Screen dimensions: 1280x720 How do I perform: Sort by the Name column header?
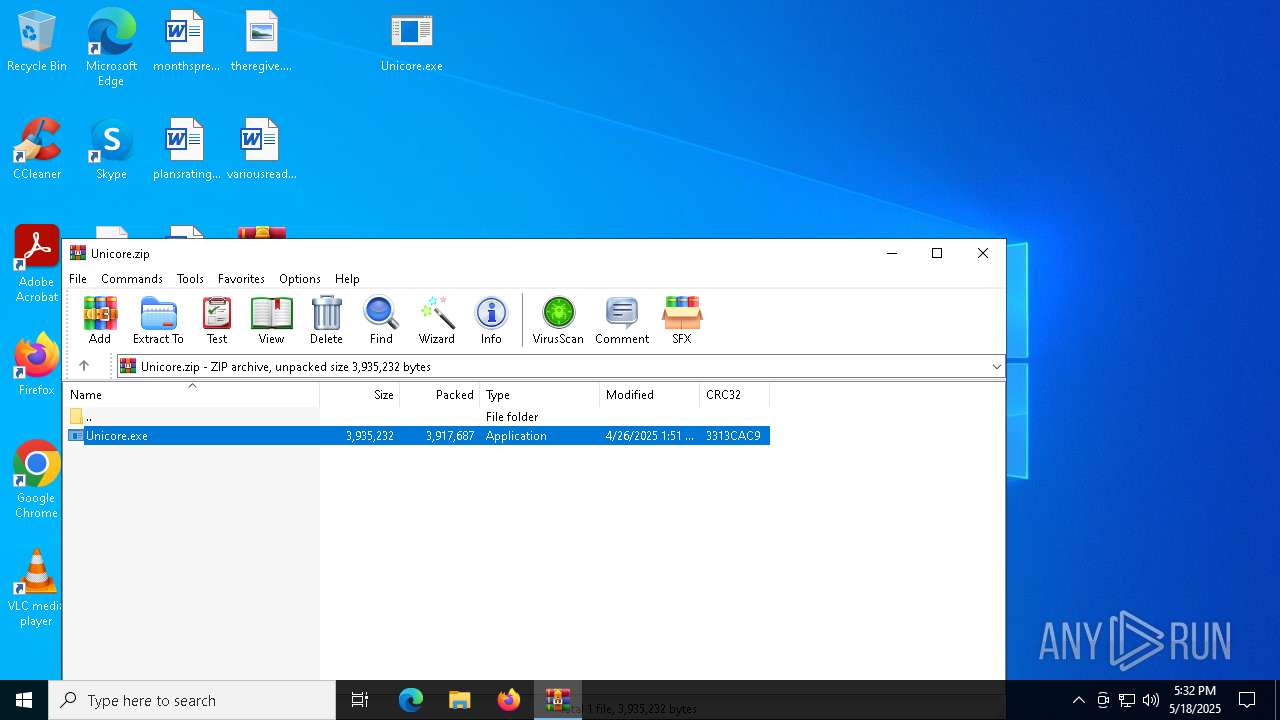[x=192, y=395]
